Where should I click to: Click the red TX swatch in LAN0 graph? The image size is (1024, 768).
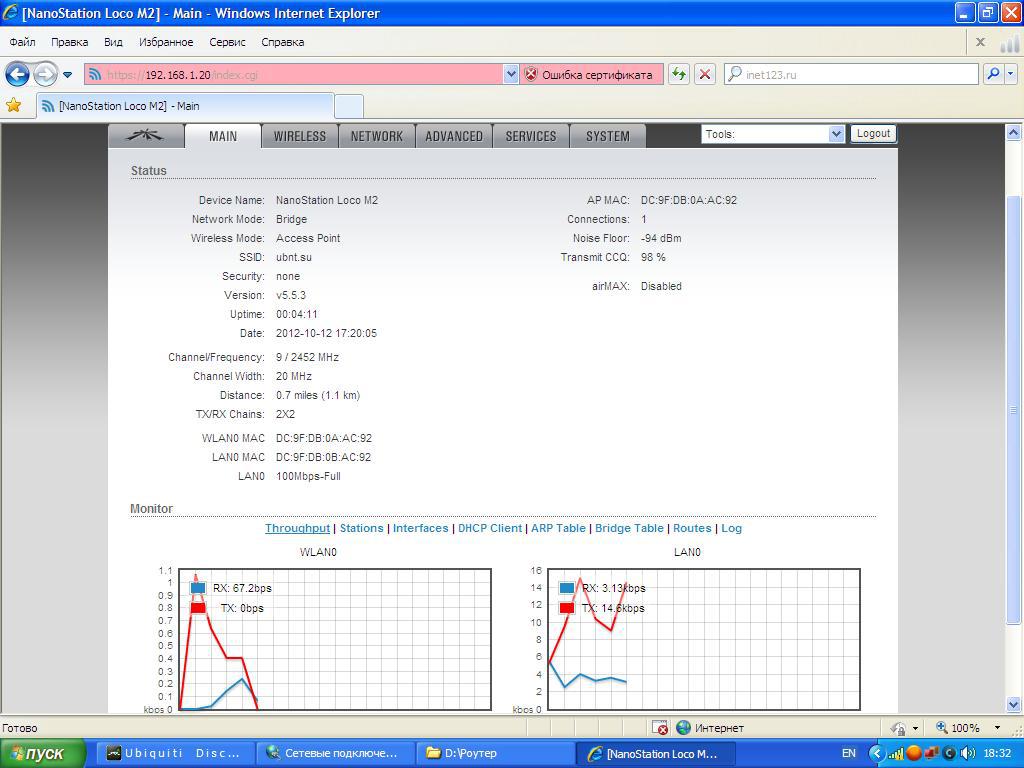(x=567, y=608)
